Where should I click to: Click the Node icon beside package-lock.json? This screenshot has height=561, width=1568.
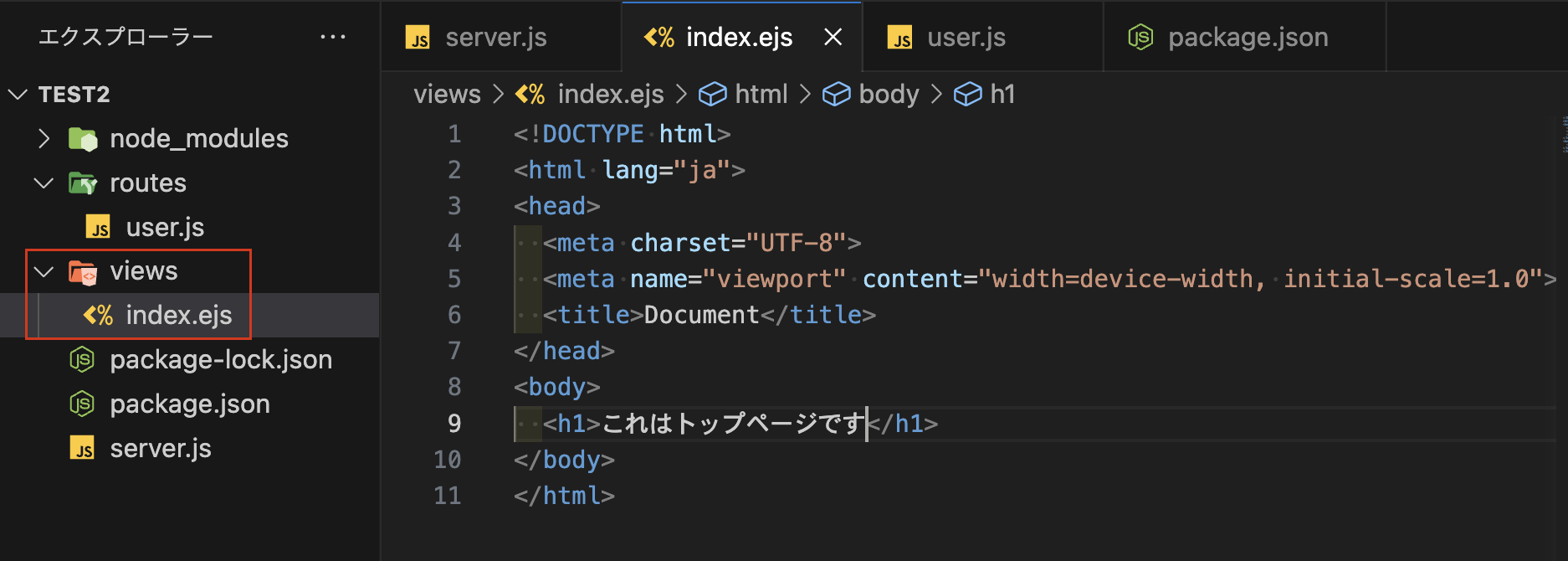point(82,360)
